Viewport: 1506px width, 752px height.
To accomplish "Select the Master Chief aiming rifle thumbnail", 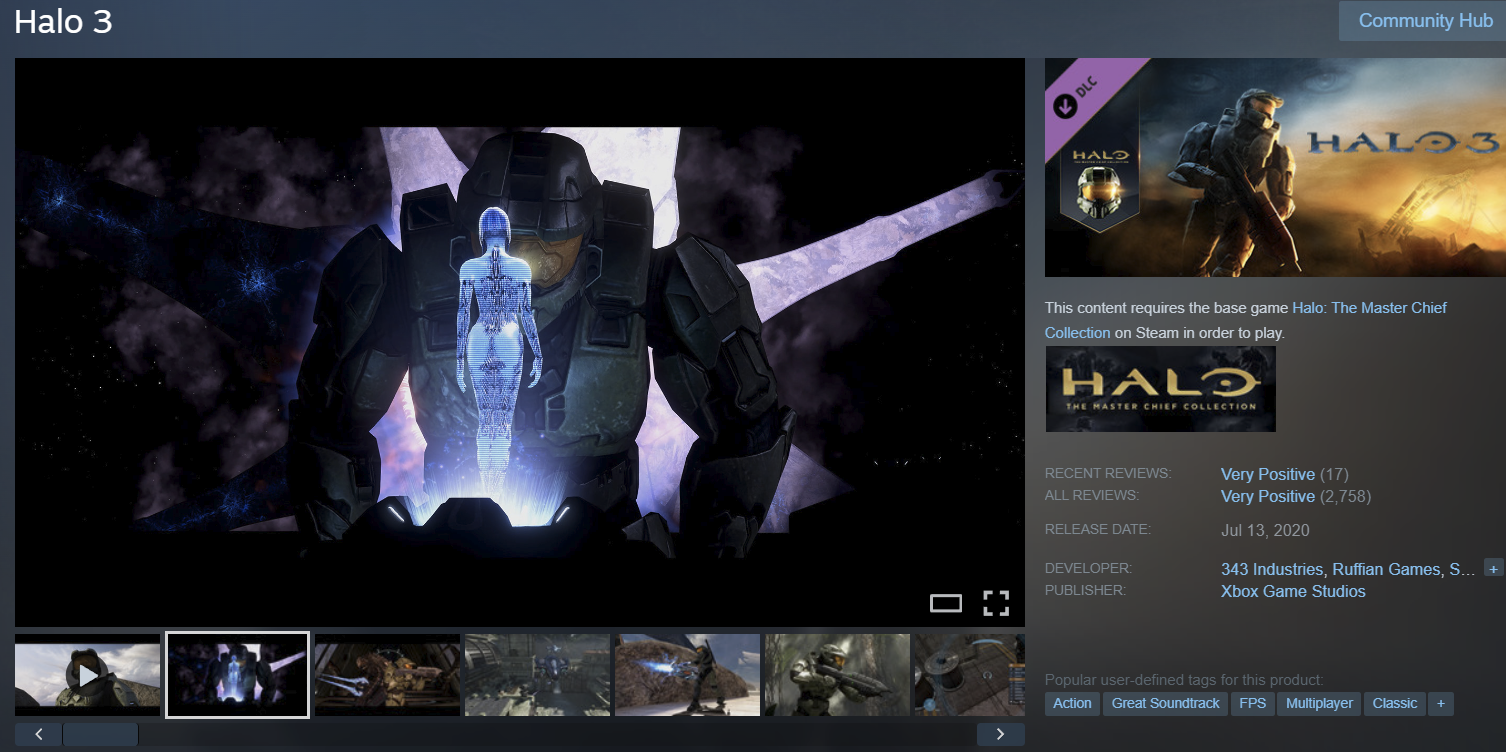I will tap(838, 675).
